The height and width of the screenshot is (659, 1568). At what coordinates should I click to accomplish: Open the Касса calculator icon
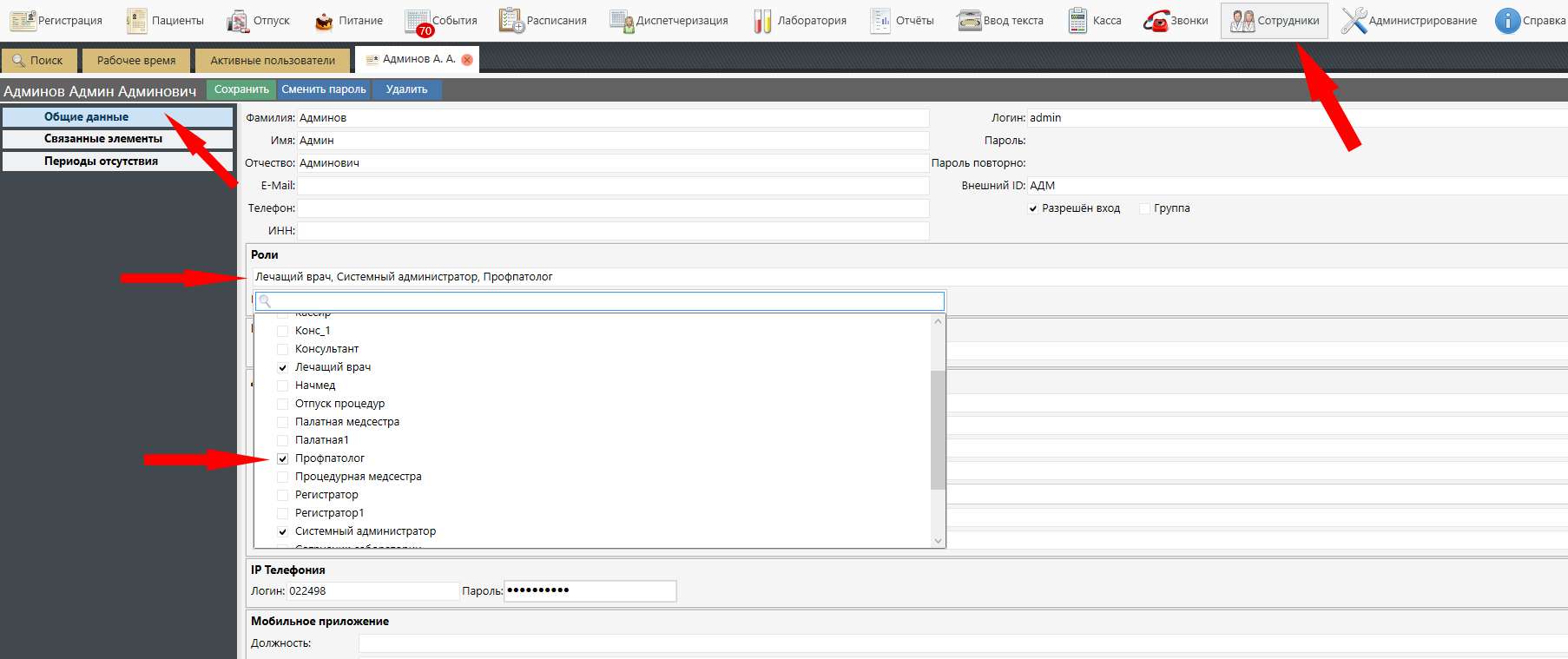tap(1077, 21)
